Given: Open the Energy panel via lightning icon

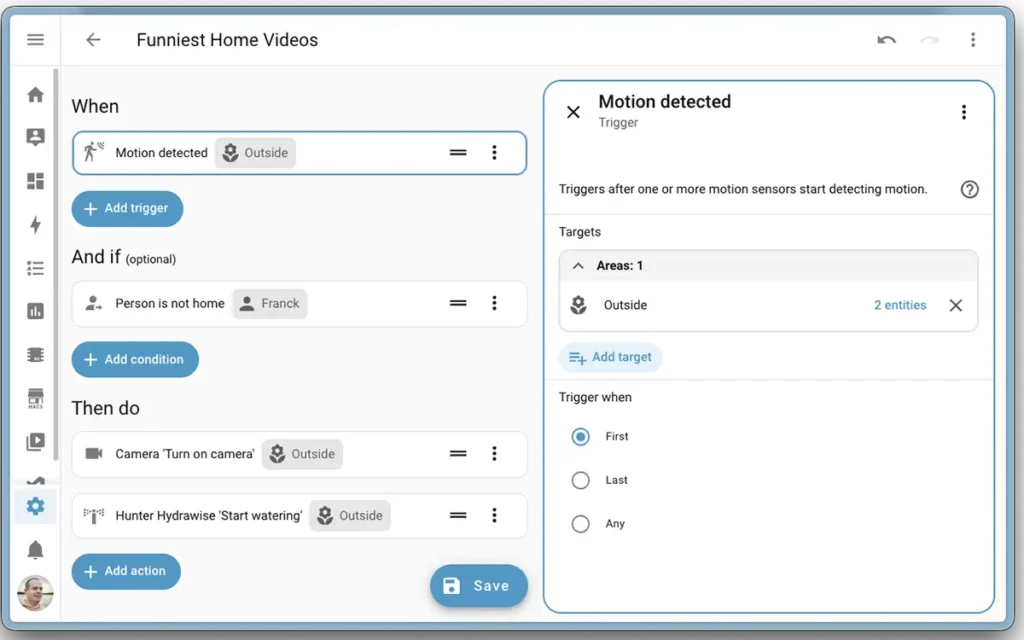Looking at the screenshot, I should [35, 224].
